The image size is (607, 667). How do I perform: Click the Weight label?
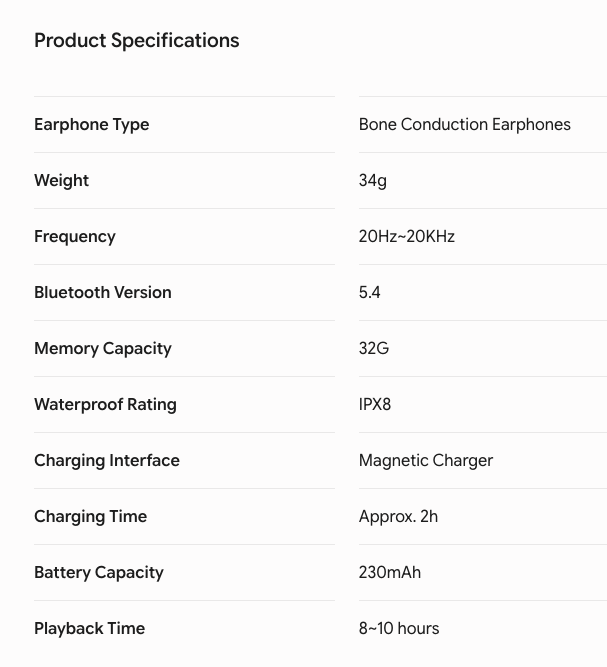(x=61, y=181)
